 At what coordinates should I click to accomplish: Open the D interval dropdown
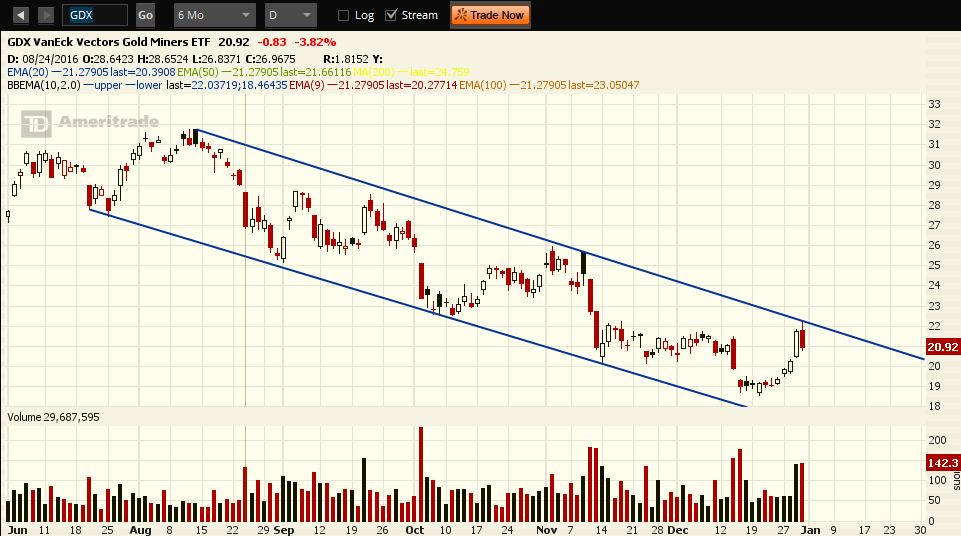pos(291,15)
